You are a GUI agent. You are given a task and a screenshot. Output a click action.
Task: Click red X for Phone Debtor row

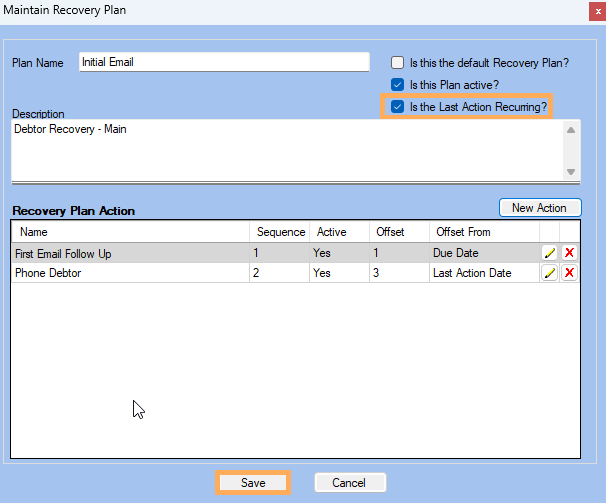tap(569, 273)
